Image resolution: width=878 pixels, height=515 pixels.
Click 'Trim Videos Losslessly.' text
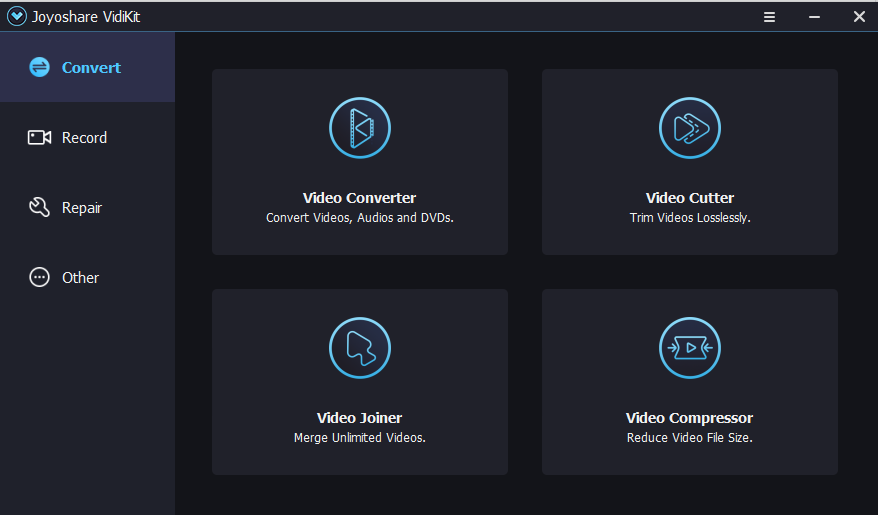[x=689, y=218]
